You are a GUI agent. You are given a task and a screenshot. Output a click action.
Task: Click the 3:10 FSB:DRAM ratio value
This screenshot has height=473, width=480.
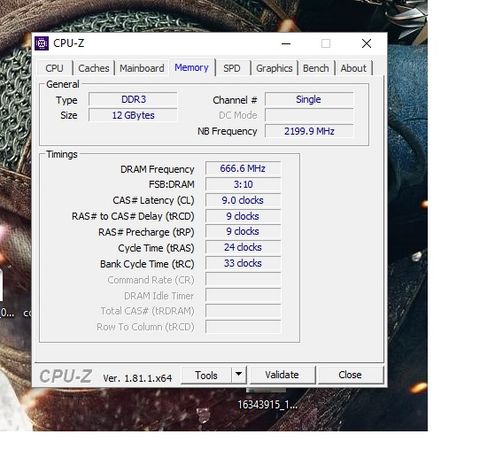pos(243,184)
